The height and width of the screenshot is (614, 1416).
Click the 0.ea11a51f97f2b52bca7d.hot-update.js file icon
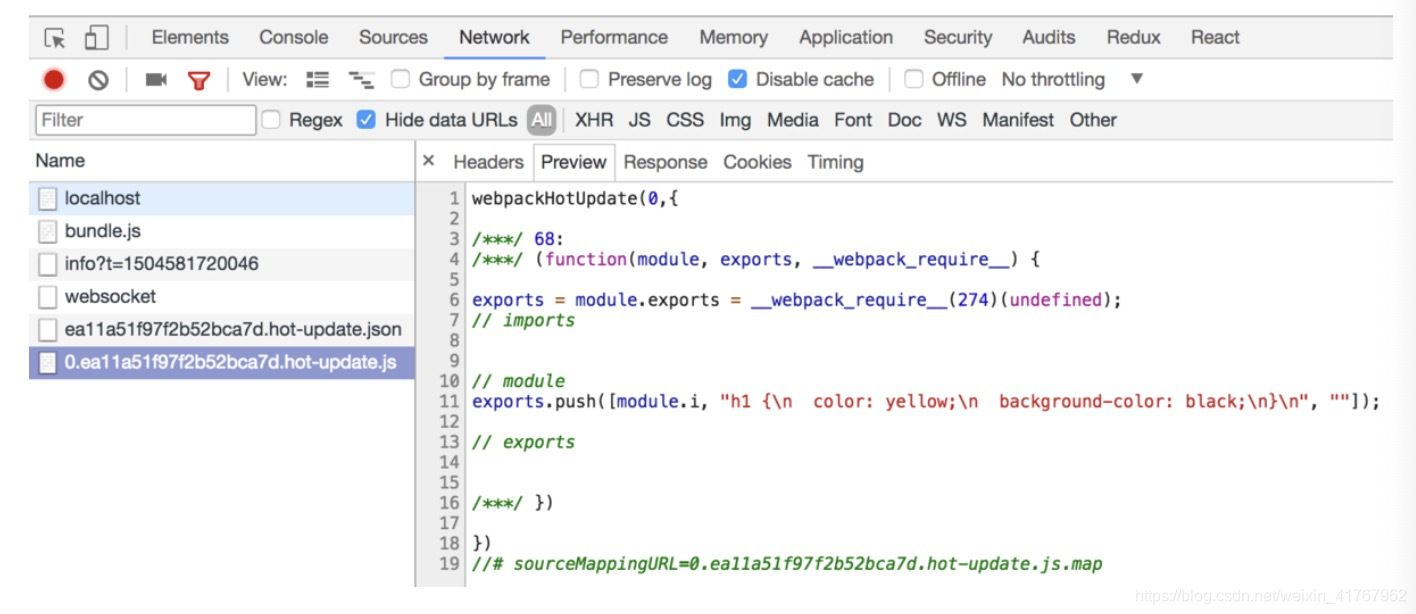click(47, 363)
